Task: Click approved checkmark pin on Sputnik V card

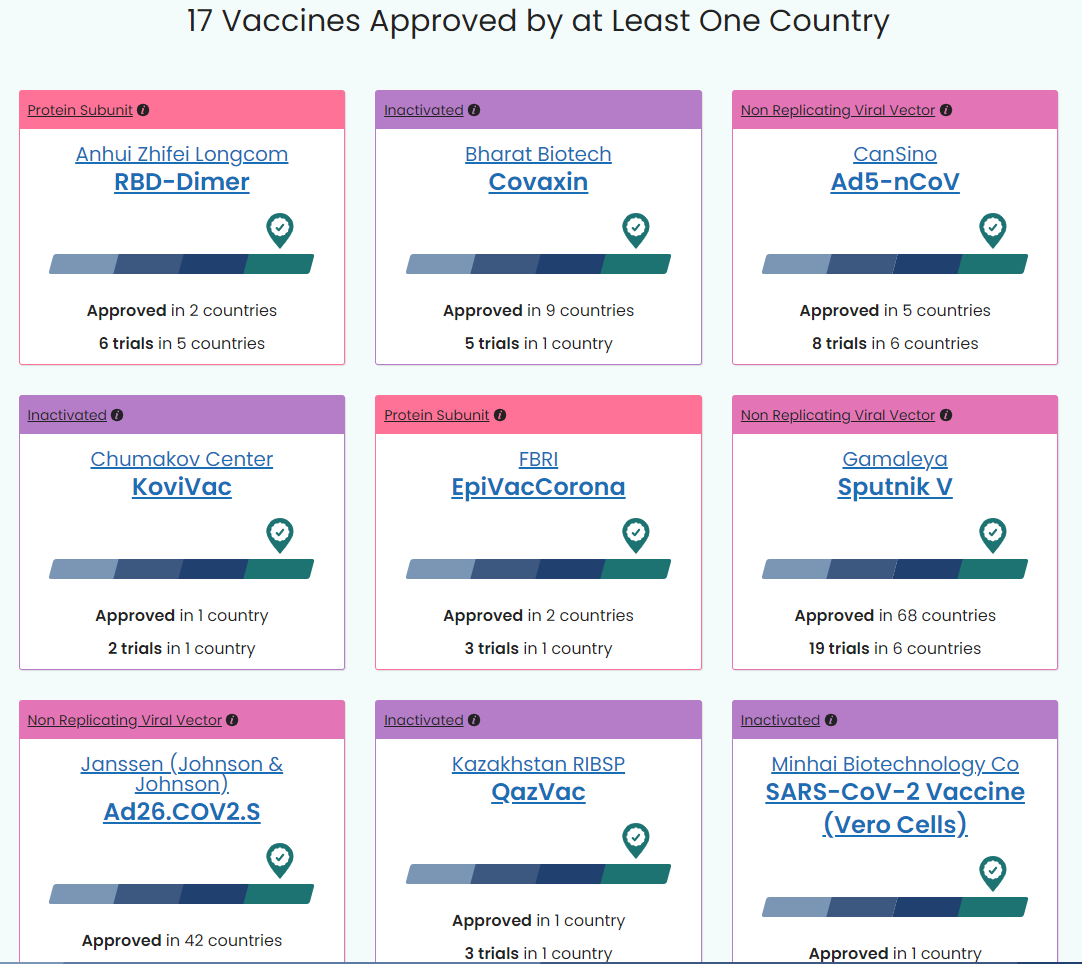Action: (992, 535)
